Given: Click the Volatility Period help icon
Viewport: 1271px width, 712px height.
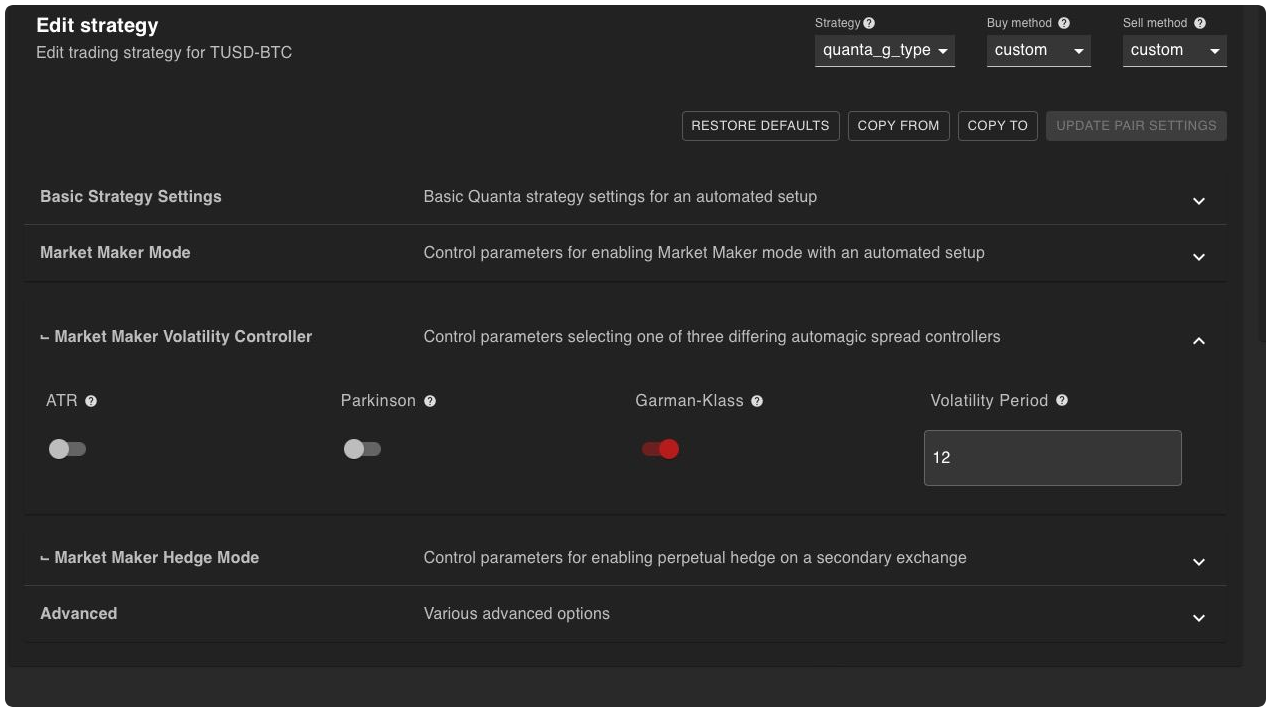Looking at the screenshot, I should (1062, 400).
